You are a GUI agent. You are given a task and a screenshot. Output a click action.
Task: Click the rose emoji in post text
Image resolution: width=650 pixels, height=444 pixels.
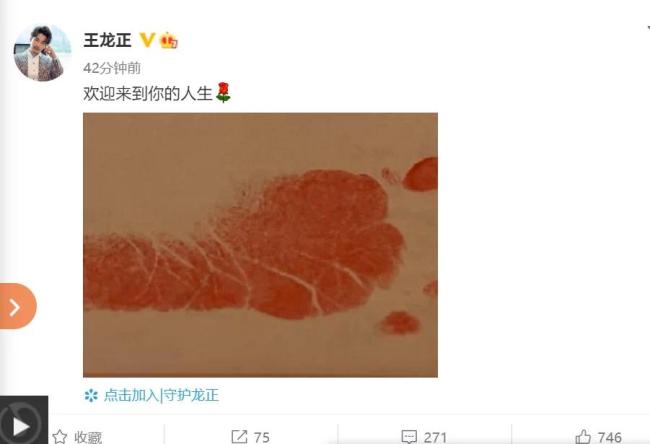tap(223, 92)
